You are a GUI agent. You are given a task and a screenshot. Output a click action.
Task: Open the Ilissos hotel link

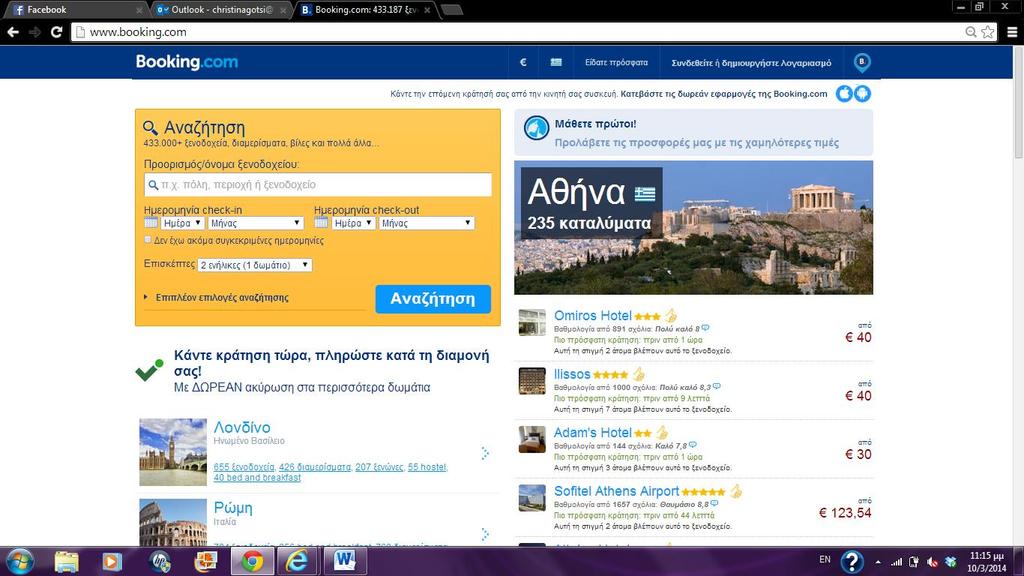pos(572,374)
